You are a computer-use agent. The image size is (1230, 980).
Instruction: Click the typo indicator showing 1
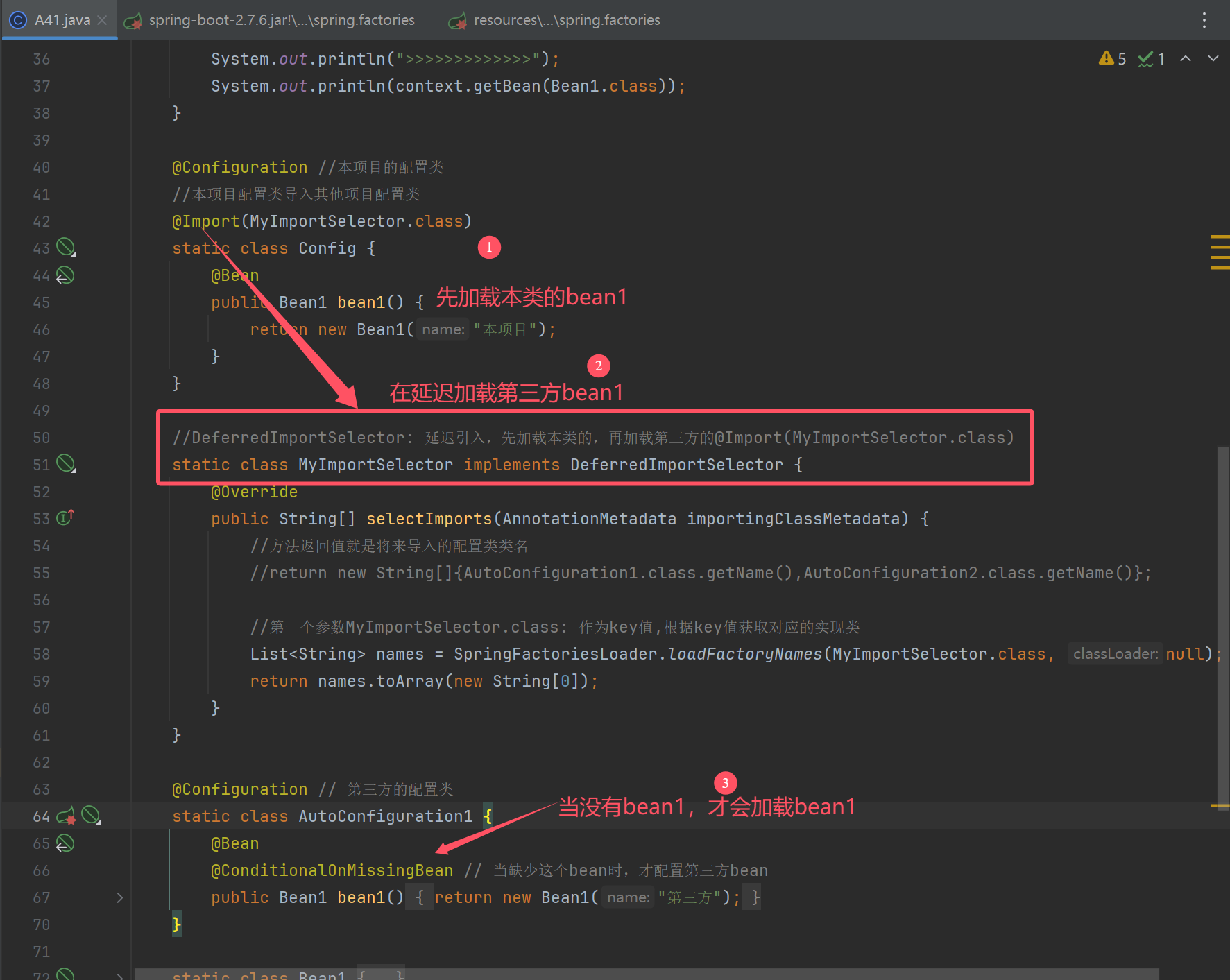tap(1152, 59)
